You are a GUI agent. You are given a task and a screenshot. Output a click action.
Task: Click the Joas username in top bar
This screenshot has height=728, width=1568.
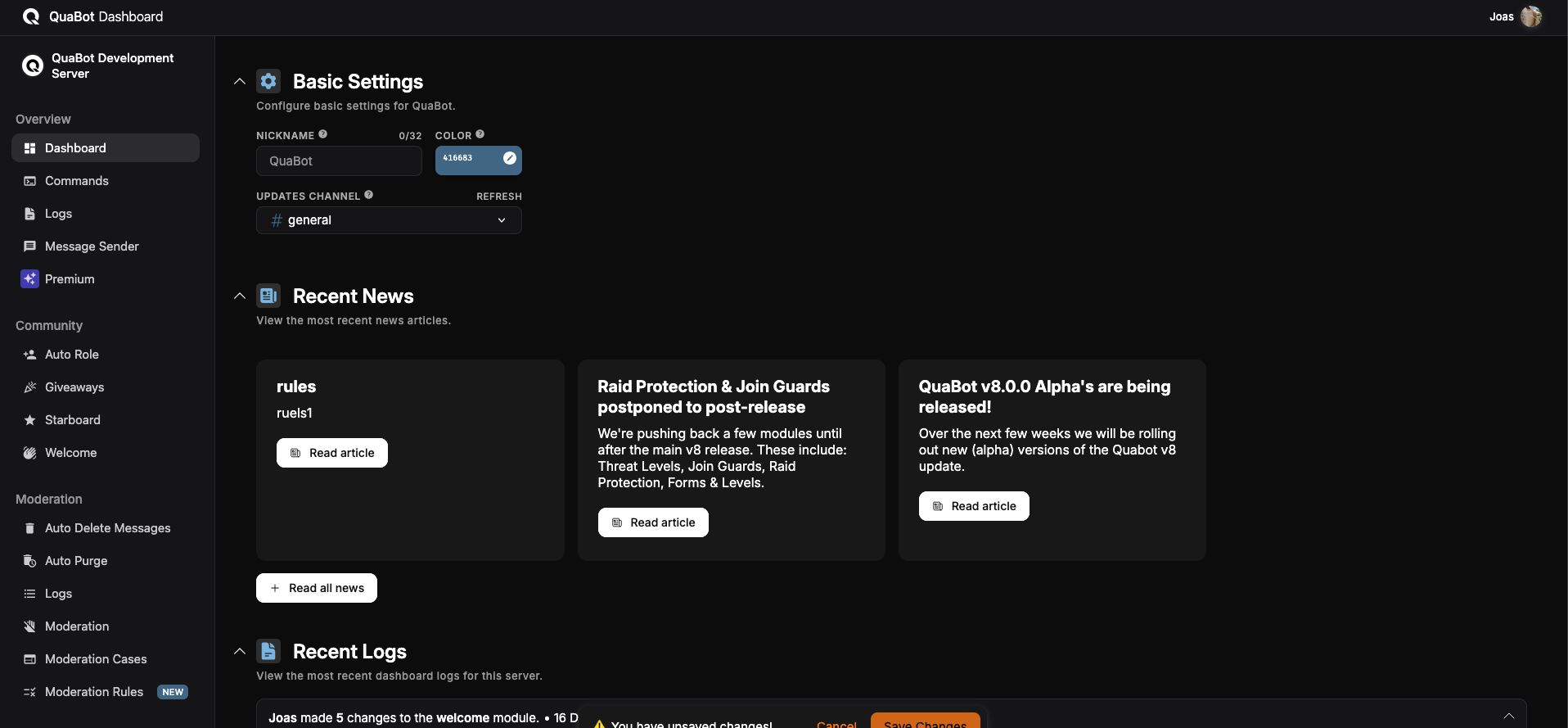click(x=1502, y=16)
